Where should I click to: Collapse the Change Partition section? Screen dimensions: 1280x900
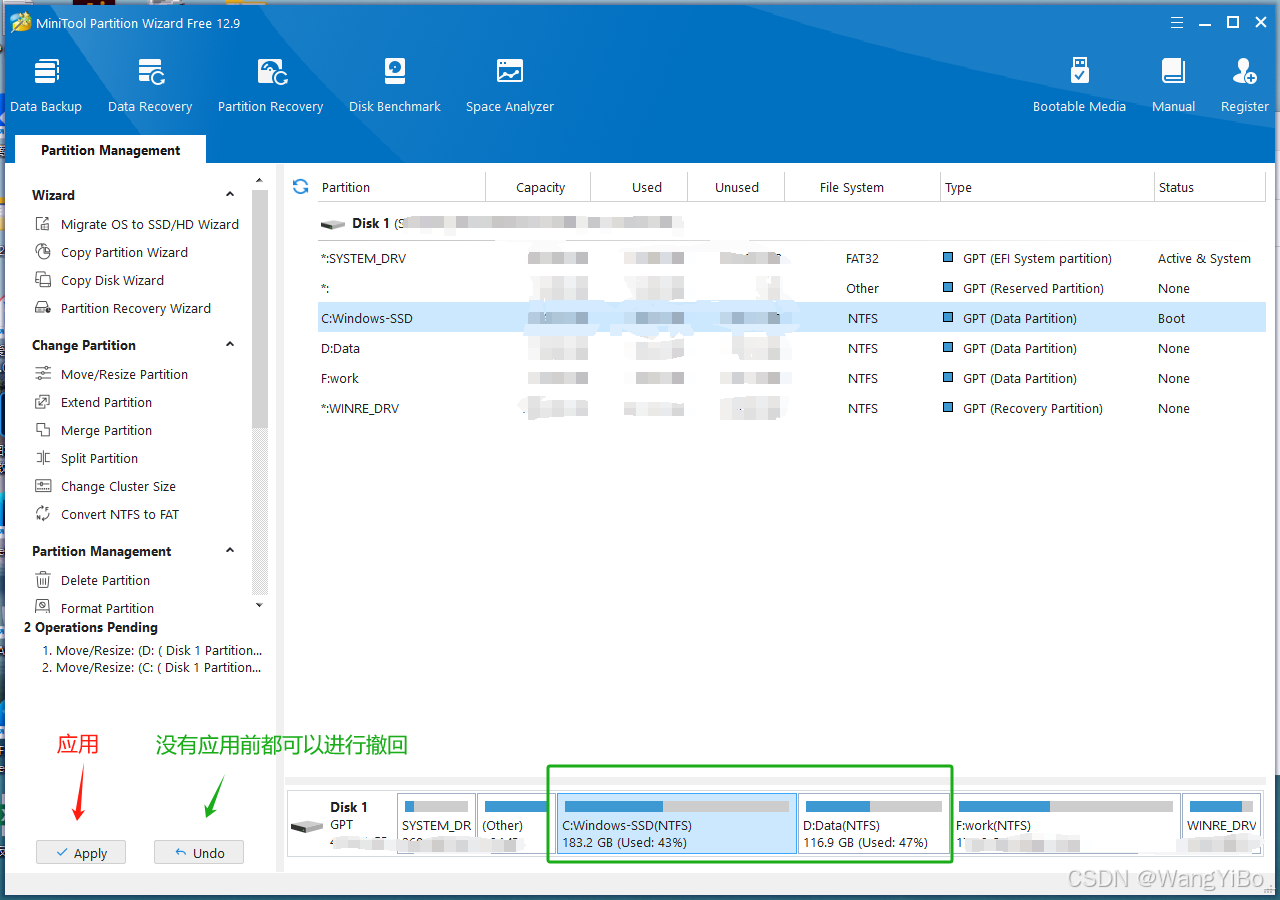coord(230,345)
